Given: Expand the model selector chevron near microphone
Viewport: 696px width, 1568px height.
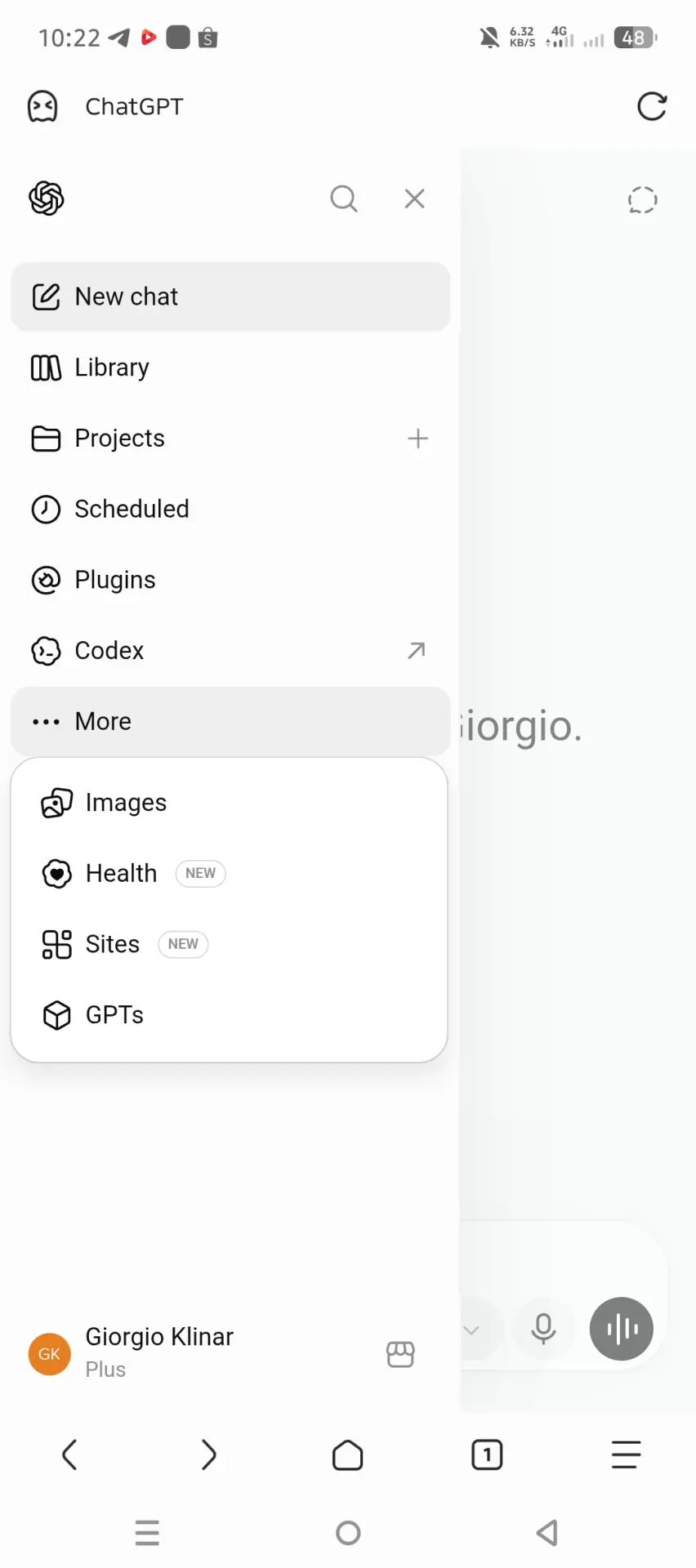Looking at the screenshot, I should click(471, 1330).
